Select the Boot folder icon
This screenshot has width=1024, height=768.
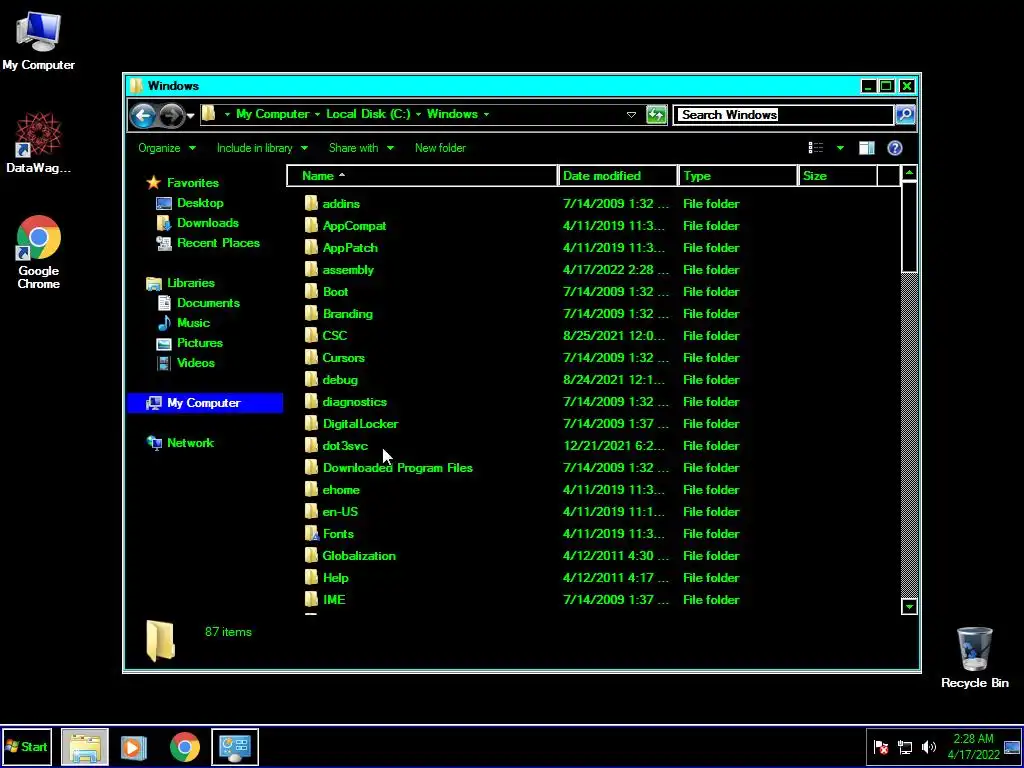(x=312, y=291)
